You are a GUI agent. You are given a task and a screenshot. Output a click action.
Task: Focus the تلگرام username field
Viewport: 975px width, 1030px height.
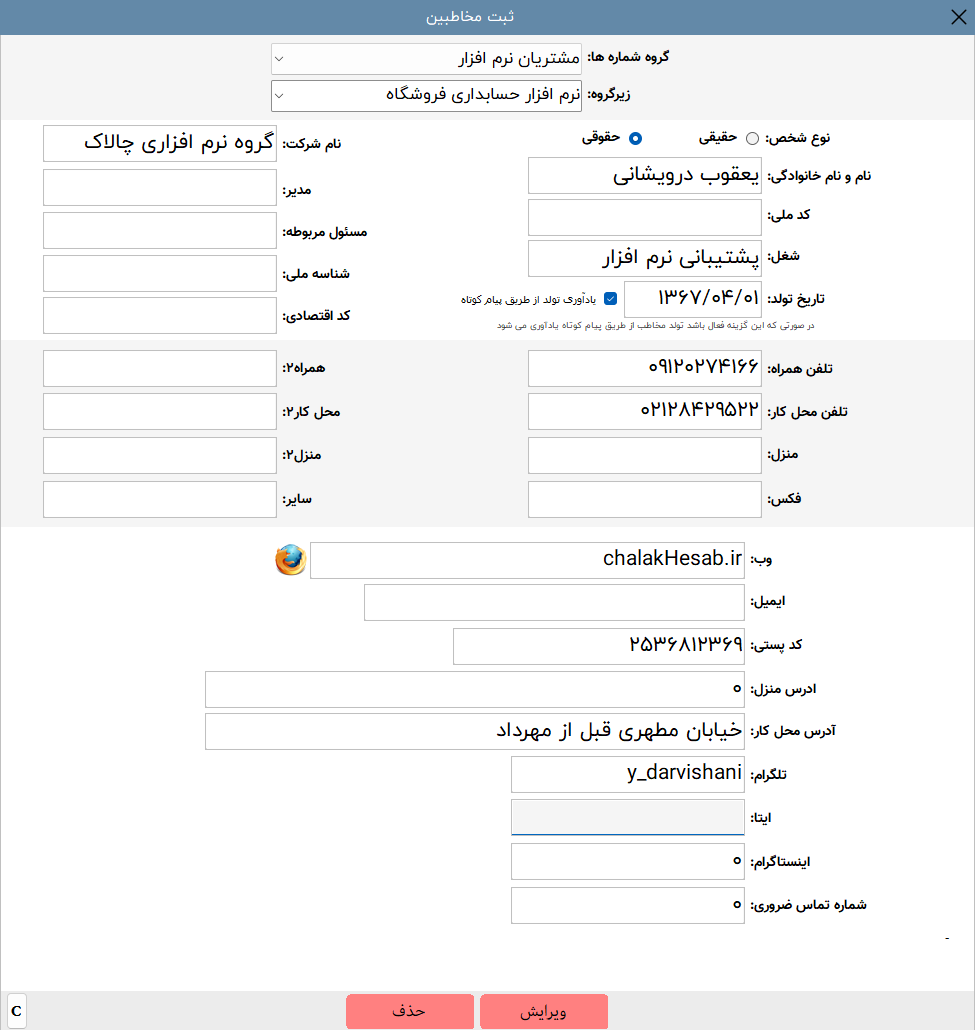pyautogui.click(x=628, y=774)
